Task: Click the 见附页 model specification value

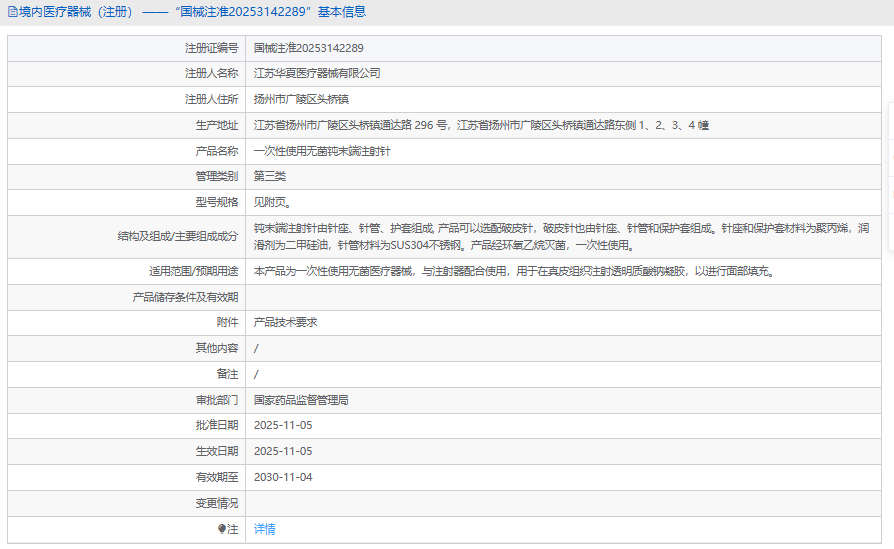Action: click(271, 203)
